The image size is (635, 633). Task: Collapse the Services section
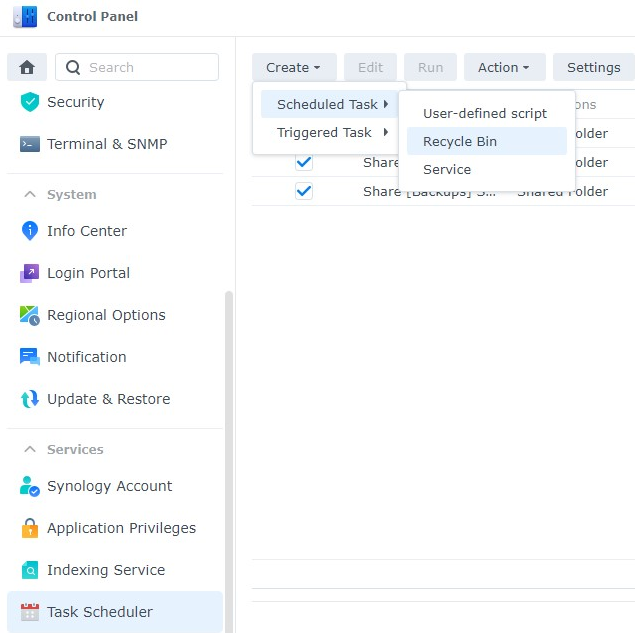(x=30, y=449)
